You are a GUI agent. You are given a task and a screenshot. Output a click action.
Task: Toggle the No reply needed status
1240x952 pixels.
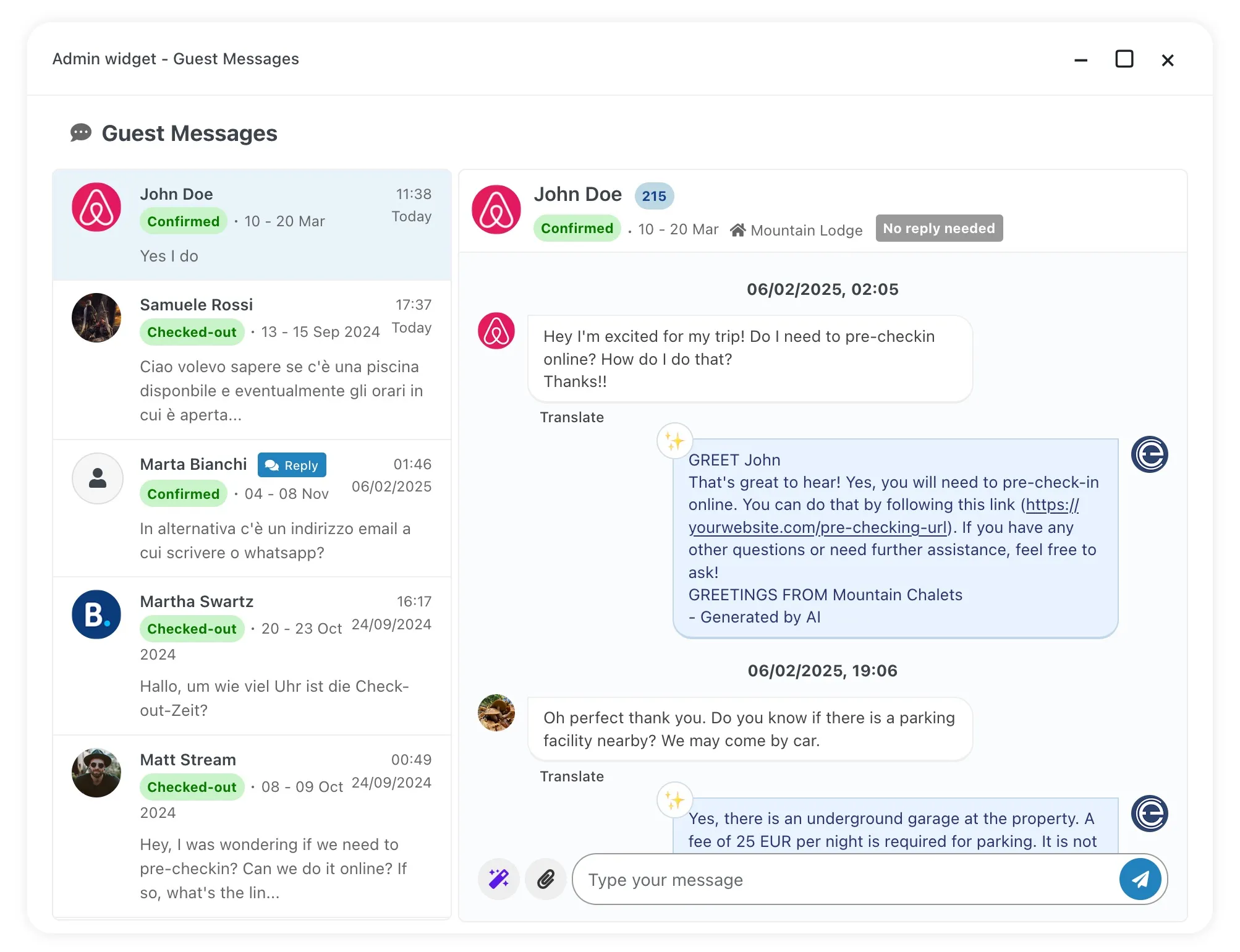939,228
